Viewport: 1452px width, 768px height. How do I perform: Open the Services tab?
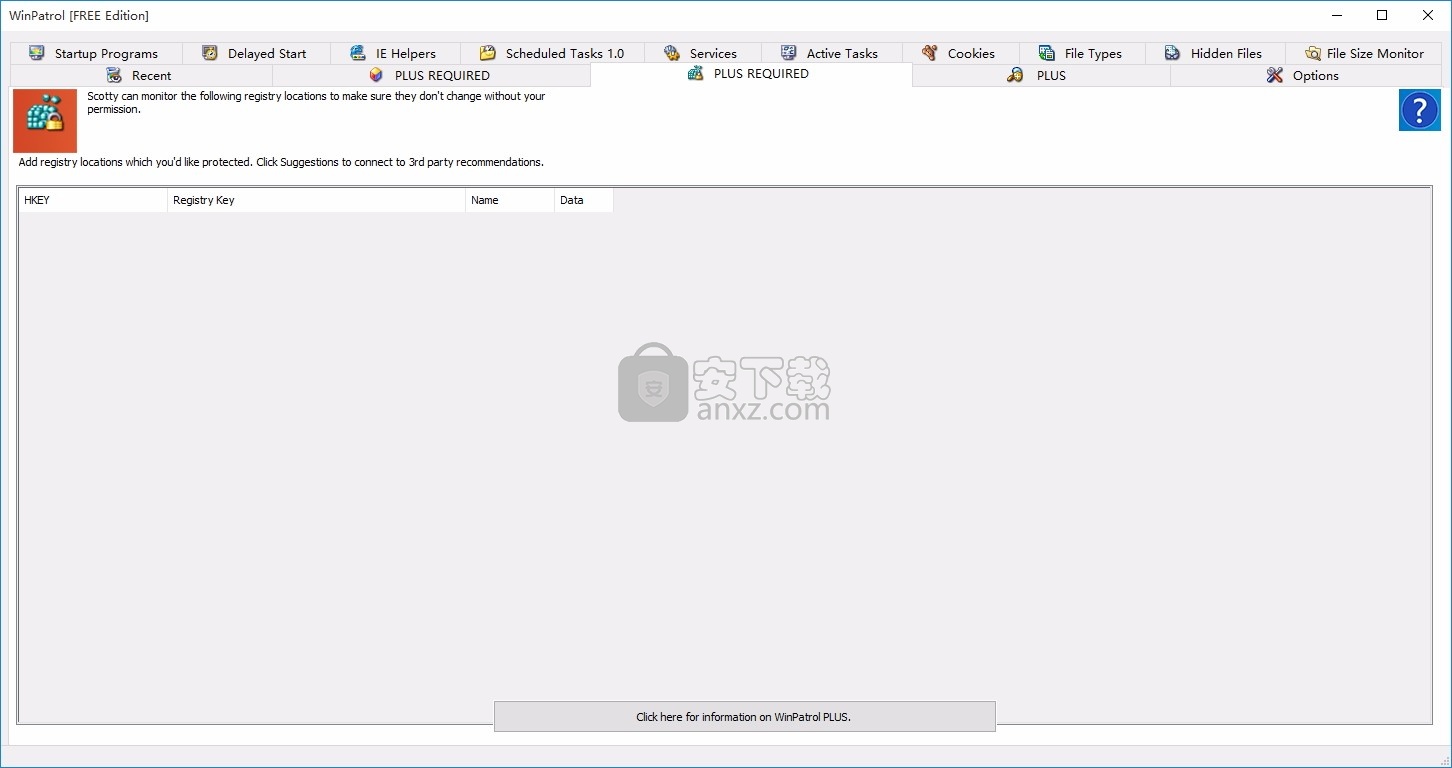pyautogui.click(x=703, y=53)
